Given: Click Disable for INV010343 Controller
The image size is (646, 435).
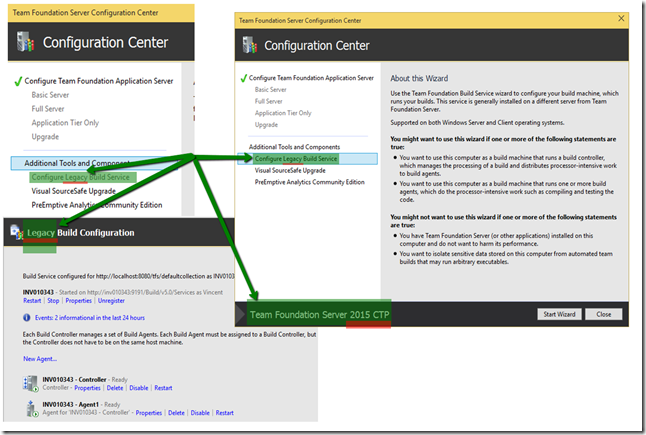Looking at the screenshot, I should point(138,388).
